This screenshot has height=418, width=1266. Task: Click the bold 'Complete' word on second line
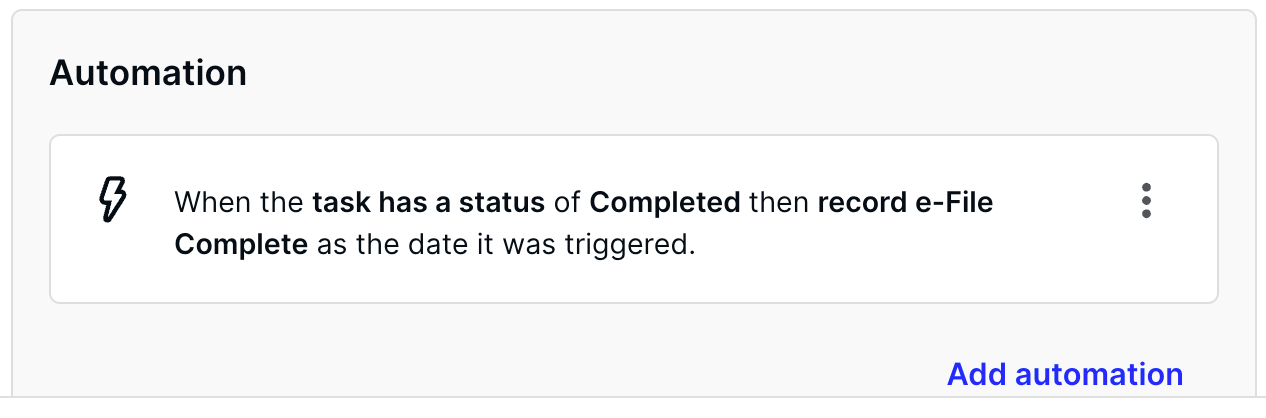click(x=241, y=245)
